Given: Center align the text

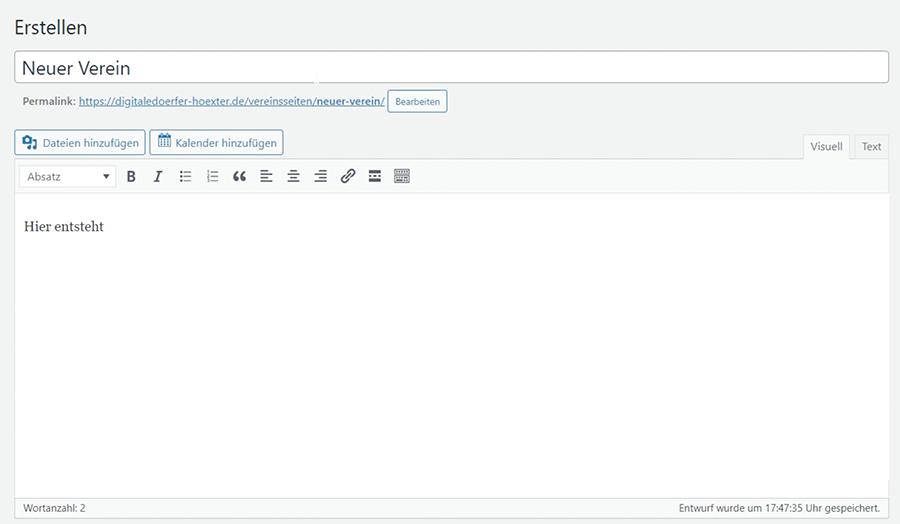Looking at the screenshot, I should [x=293, y=176].
